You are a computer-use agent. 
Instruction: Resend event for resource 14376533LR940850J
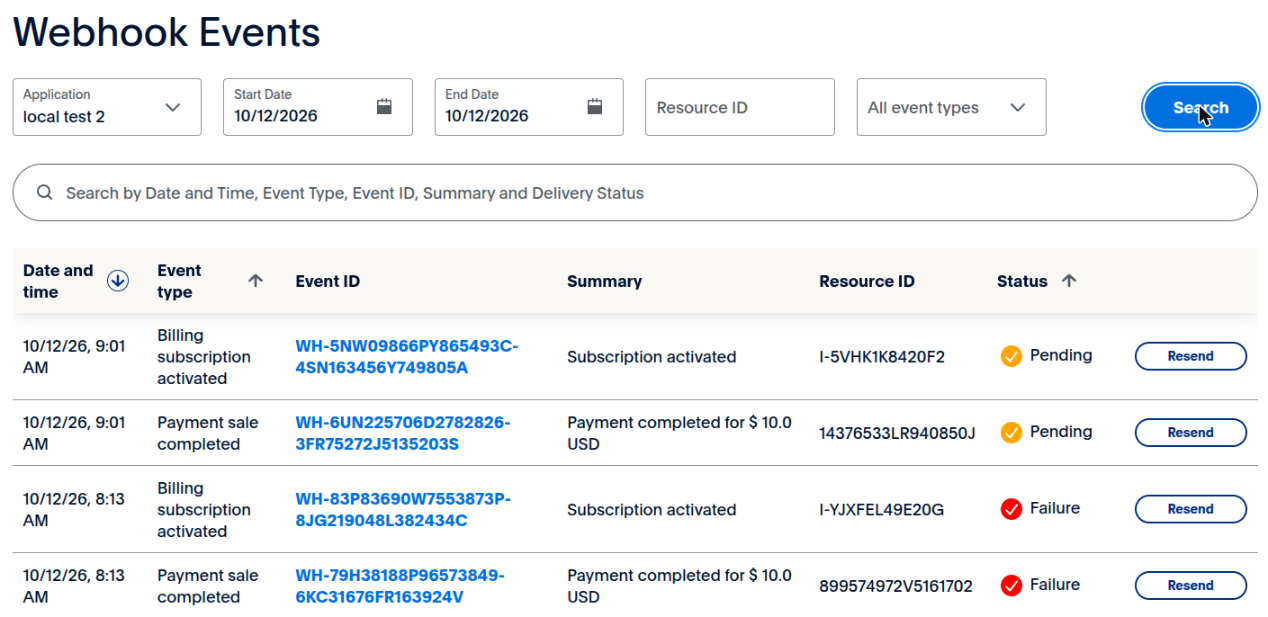point(1190,433)
